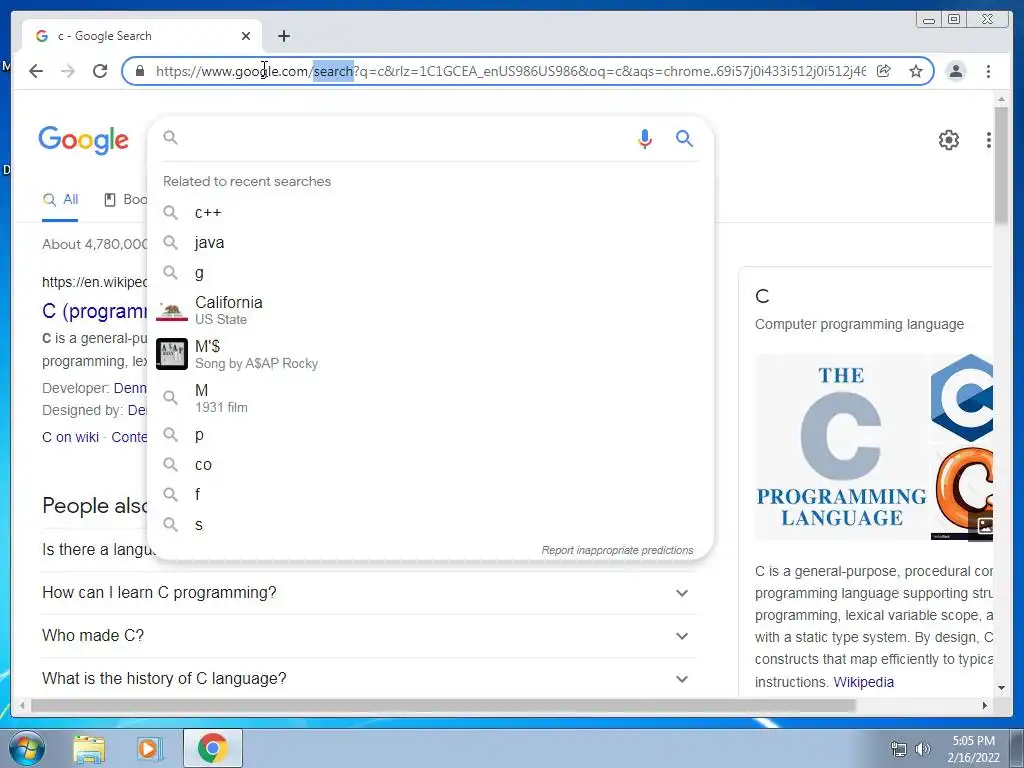Open the network icon in system tray
The image size is (1024, 768).
click(x=899, y=749)
